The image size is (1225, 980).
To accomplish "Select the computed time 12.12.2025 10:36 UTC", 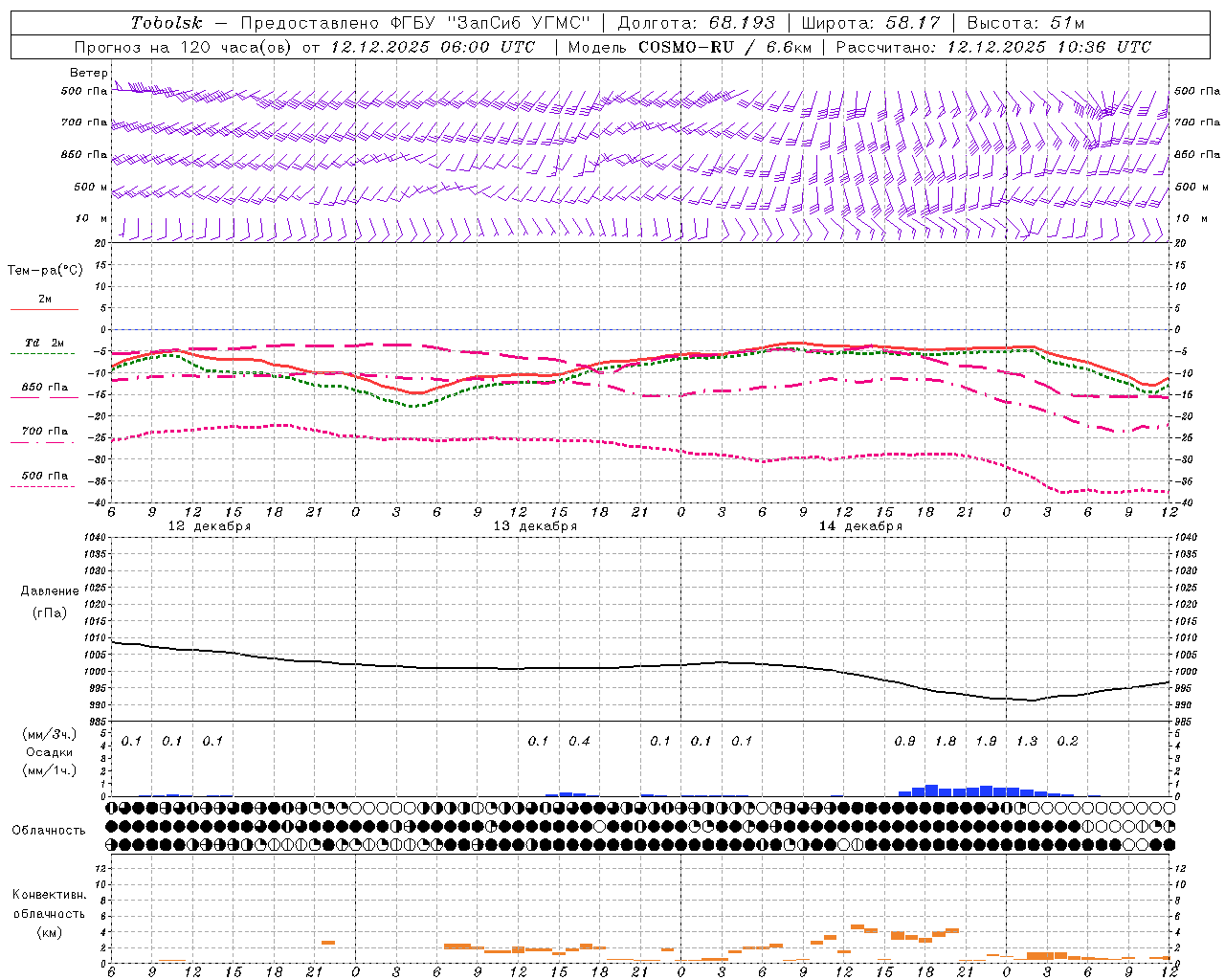I will pyautogui.click(x=1049, y=47).
